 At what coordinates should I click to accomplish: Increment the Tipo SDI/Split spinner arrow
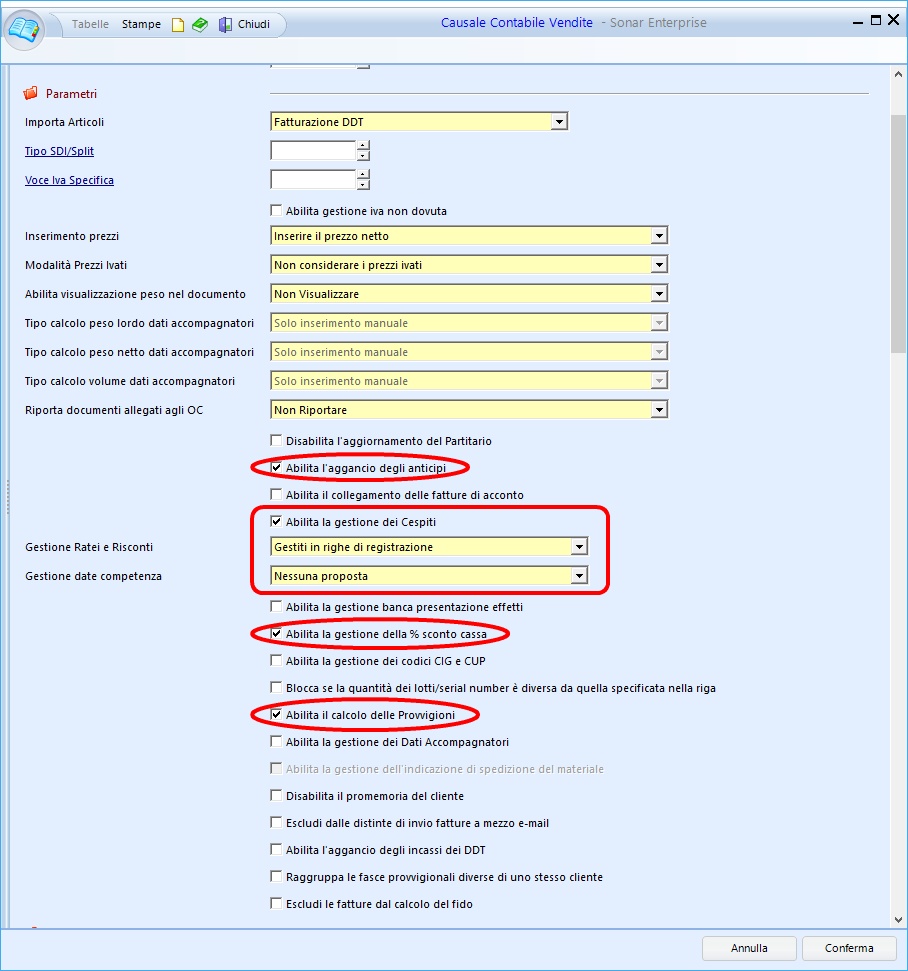(363, 146)
